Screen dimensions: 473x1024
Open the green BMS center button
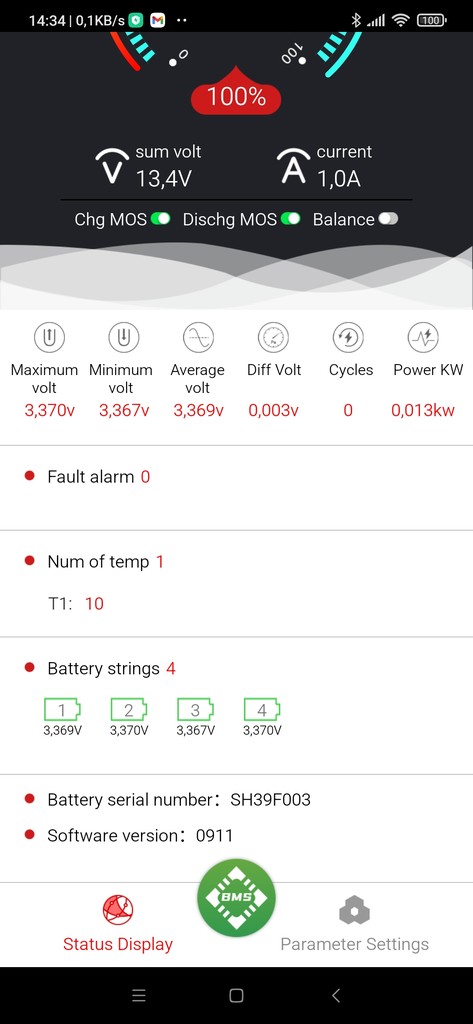[x=236, y=897]
